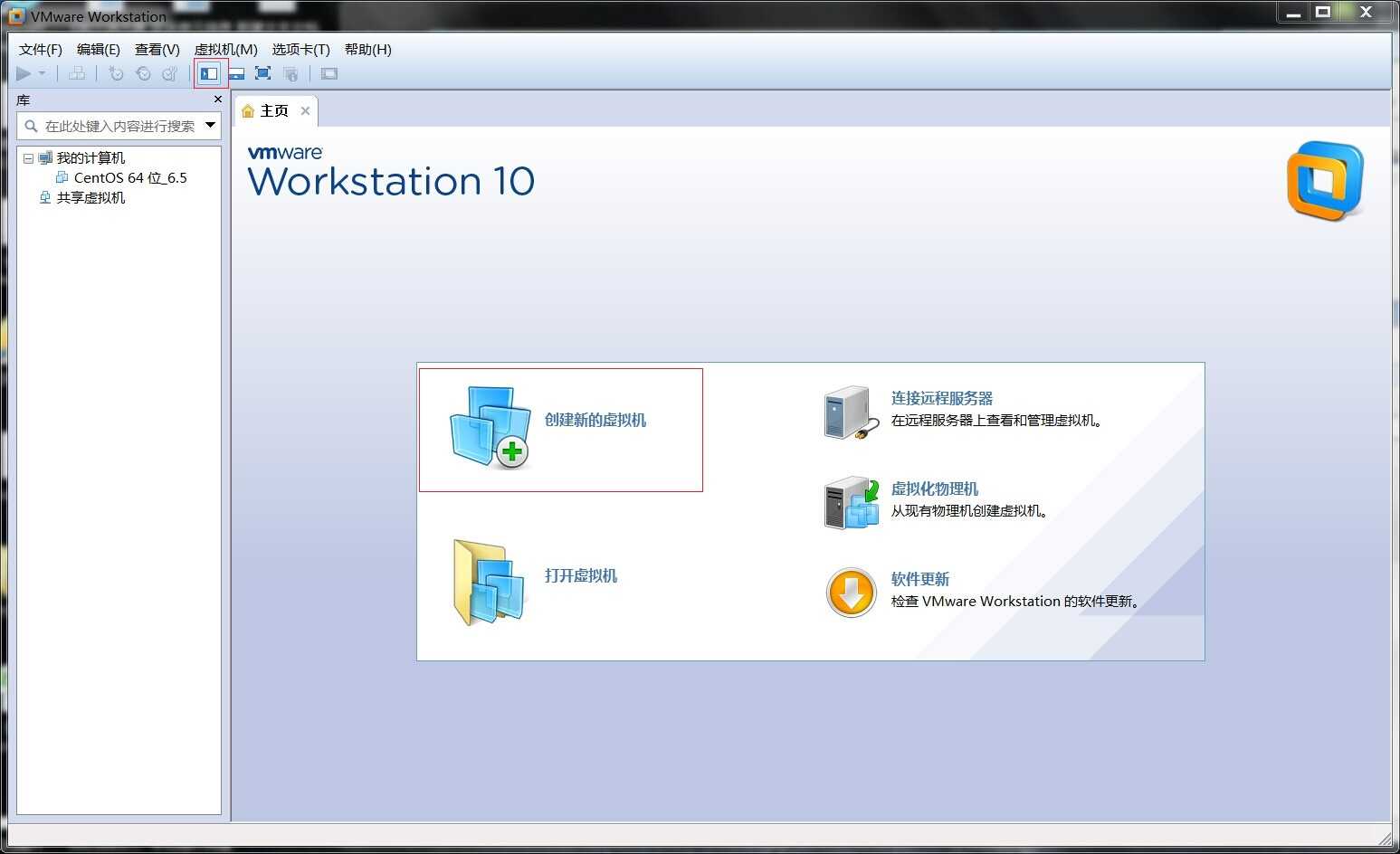Image resolution: width=1400 pixels, height=854 pixels.
Task: Click the home icon on 主页 tab
Action: pos(248,110)
